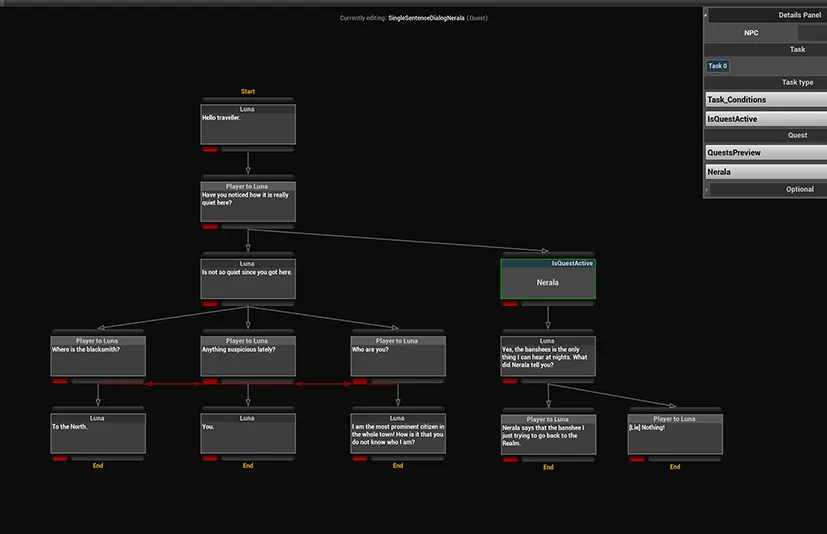Click End label below 'You.' node

248,465
